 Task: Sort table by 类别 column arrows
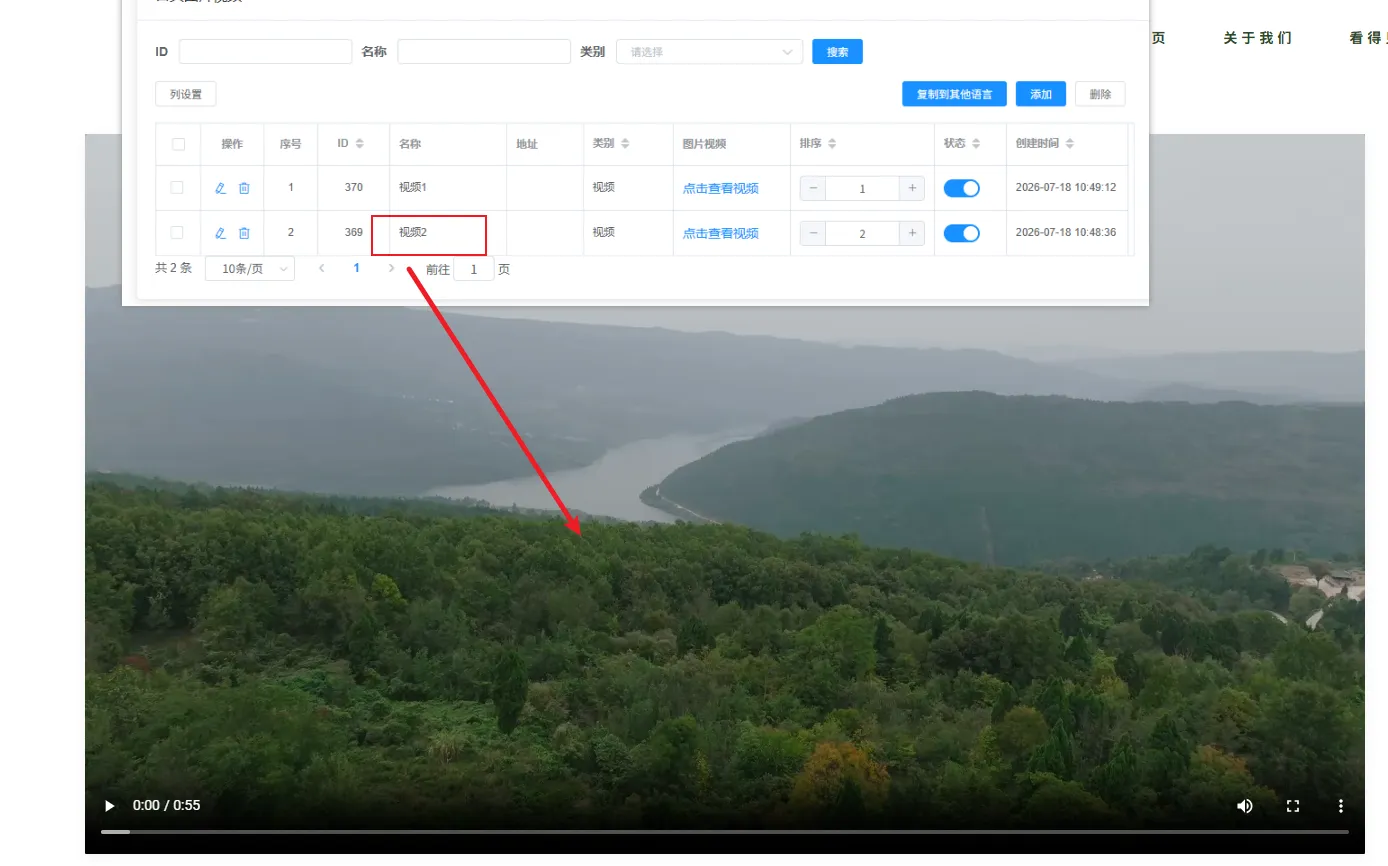[625, 144]
